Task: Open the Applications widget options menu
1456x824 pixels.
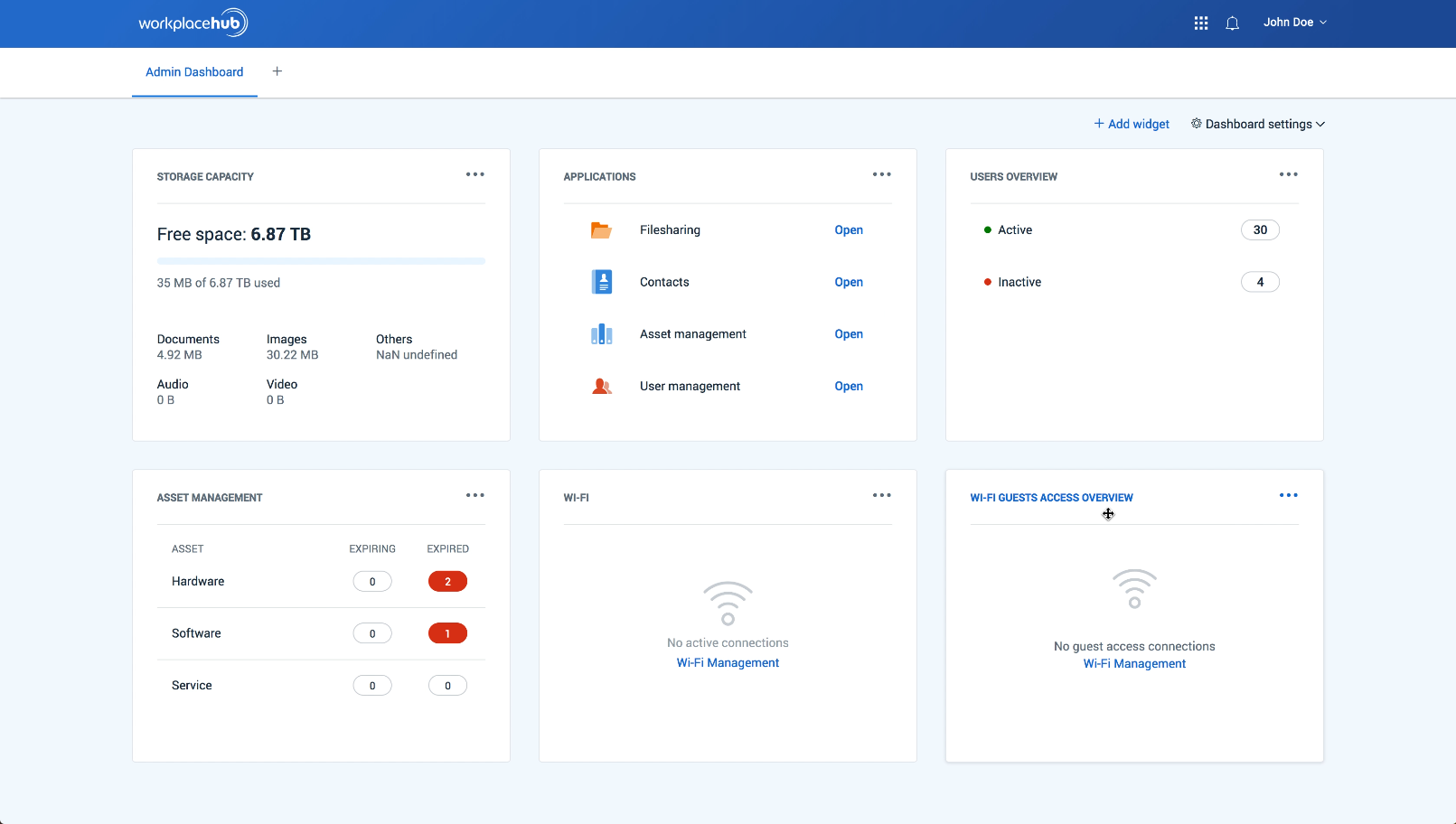Action: 881,173
